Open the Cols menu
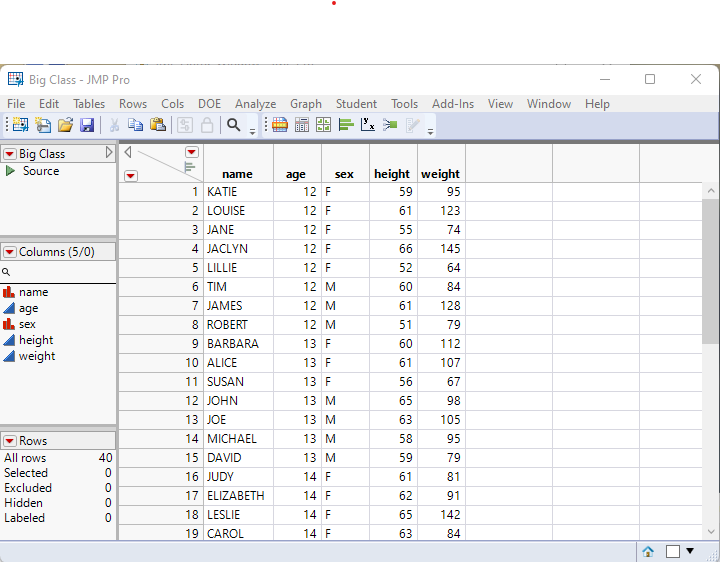This screenshot has width=720, height=562. point(172,104)
